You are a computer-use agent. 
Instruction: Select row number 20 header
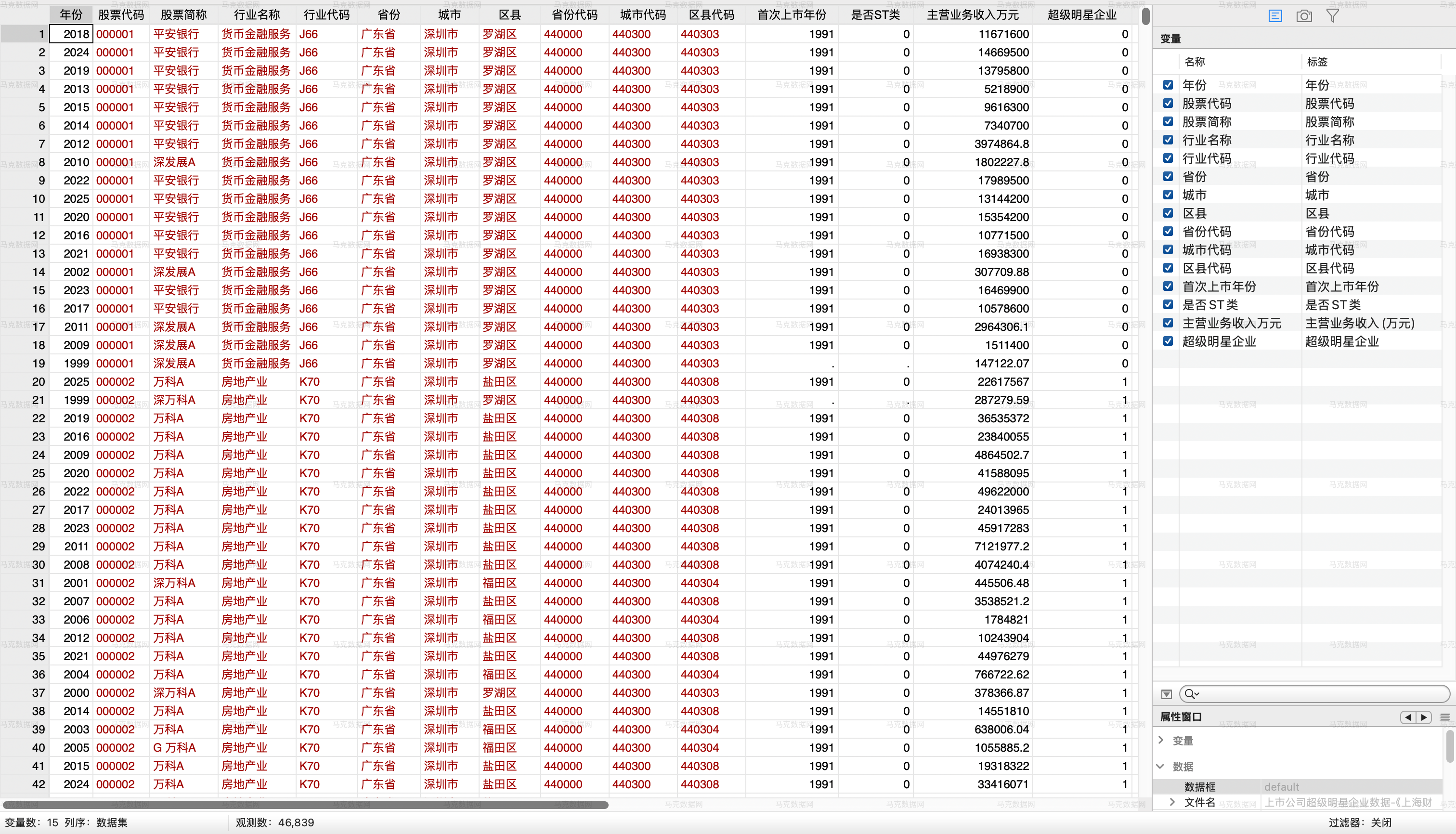[x=25, y=381]
